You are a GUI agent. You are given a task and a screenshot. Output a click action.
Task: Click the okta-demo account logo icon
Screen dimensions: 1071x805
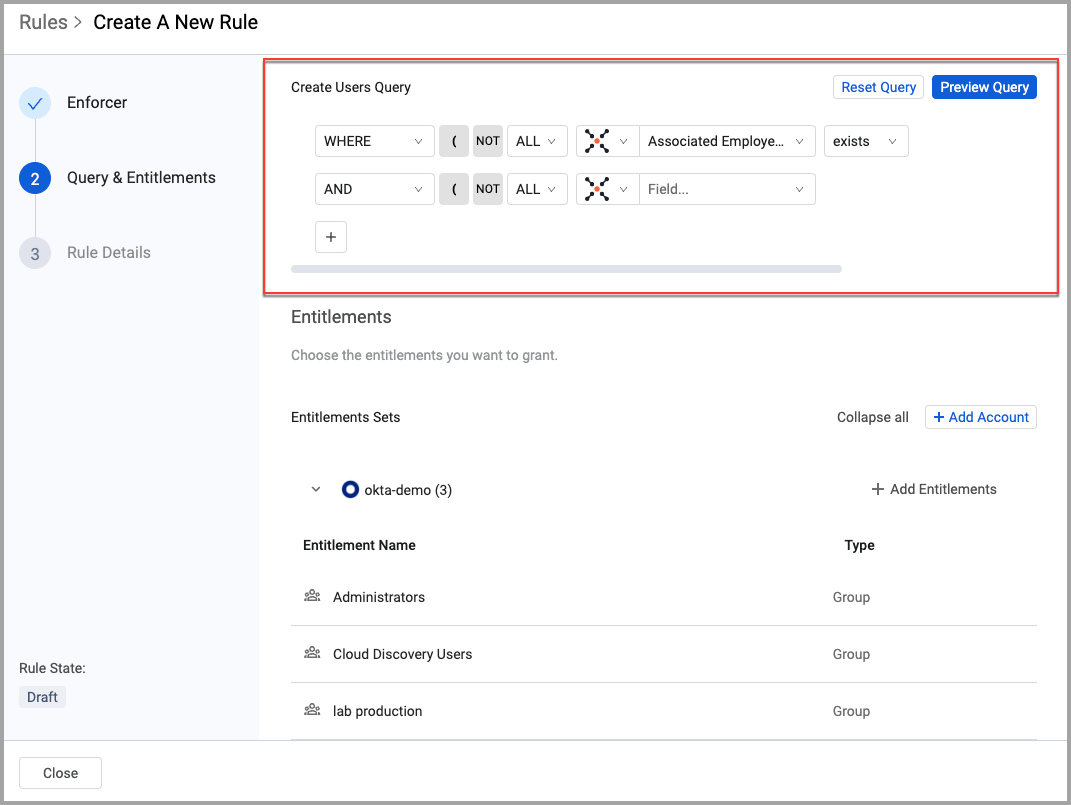350,490
